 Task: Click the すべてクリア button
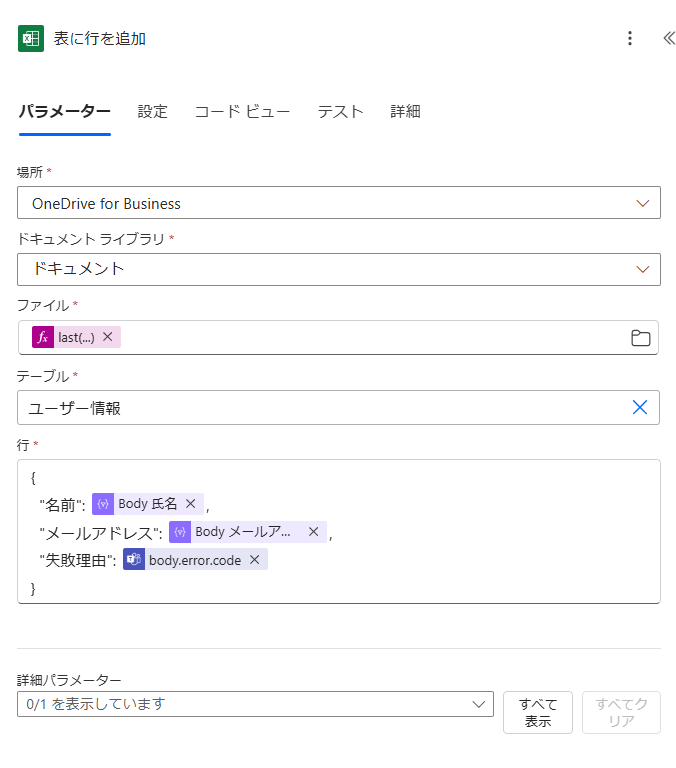(x=621, y=712)
